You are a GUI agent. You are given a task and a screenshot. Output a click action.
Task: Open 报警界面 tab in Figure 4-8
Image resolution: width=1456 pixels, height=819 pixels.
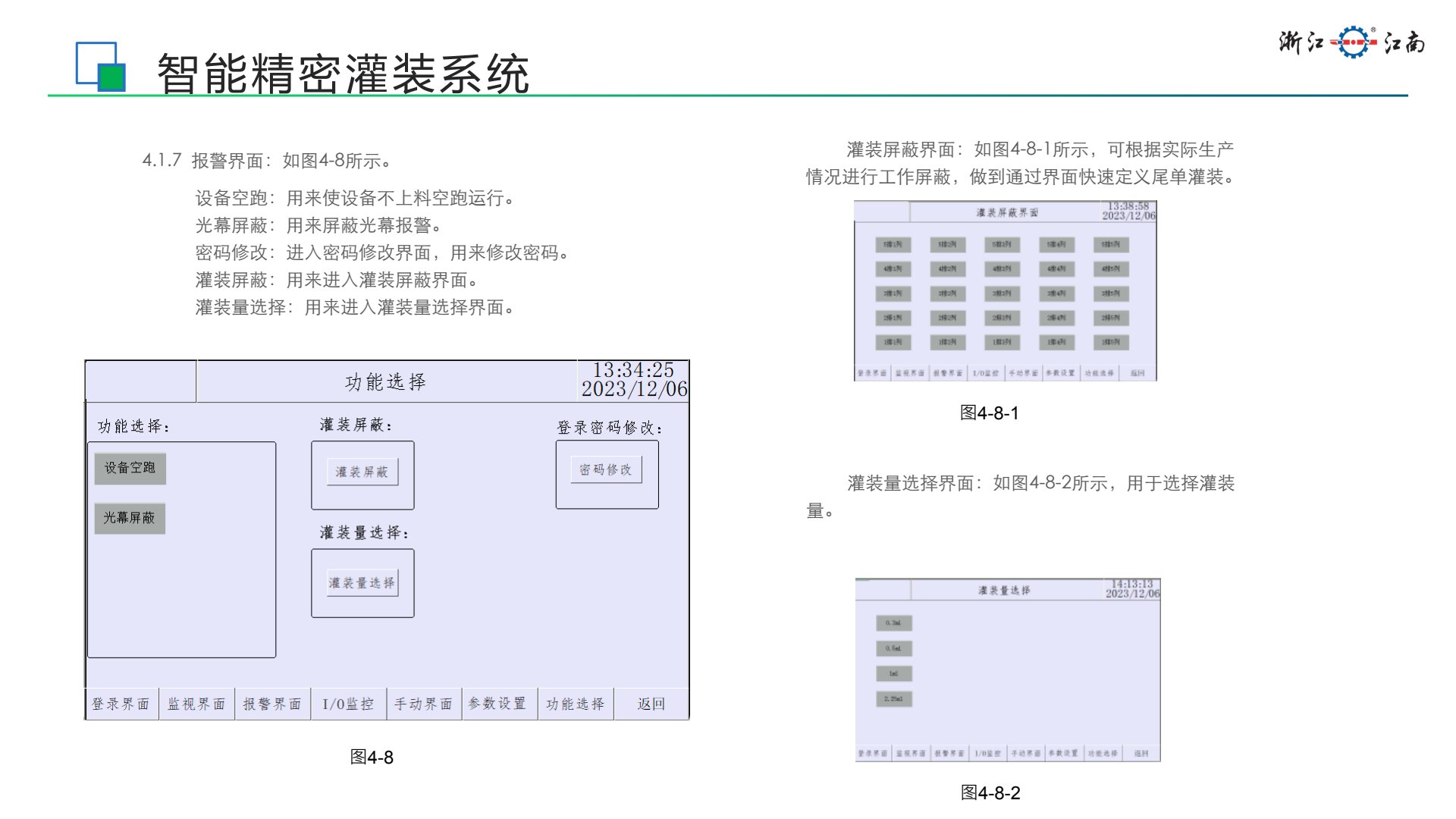click(272, 704)
